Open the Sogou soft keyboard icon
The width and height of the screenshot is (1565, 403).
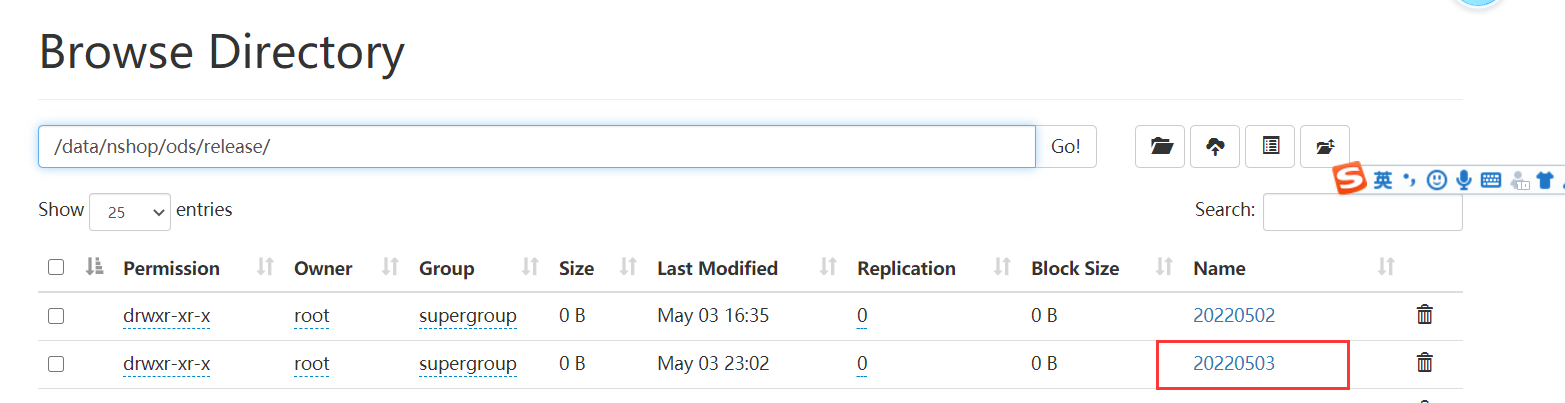[1491, 180]
